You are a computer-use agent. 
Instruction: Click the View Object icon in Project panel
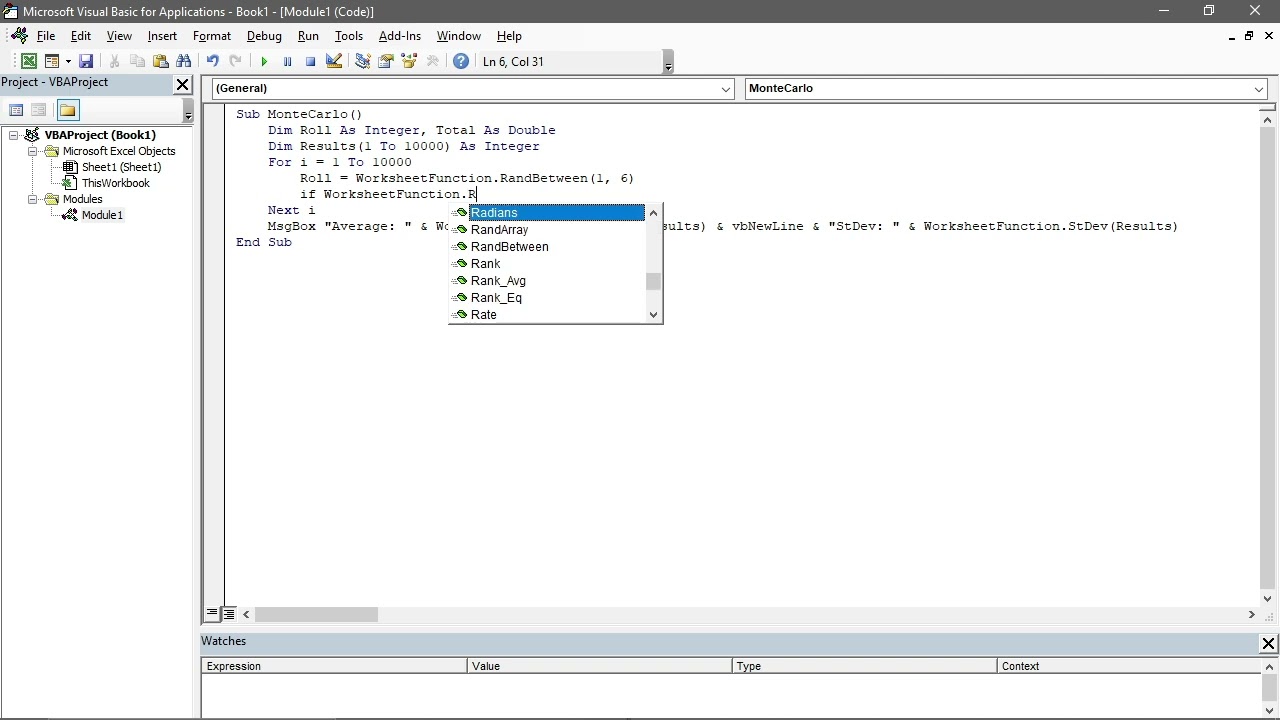[x=39, y=110]
